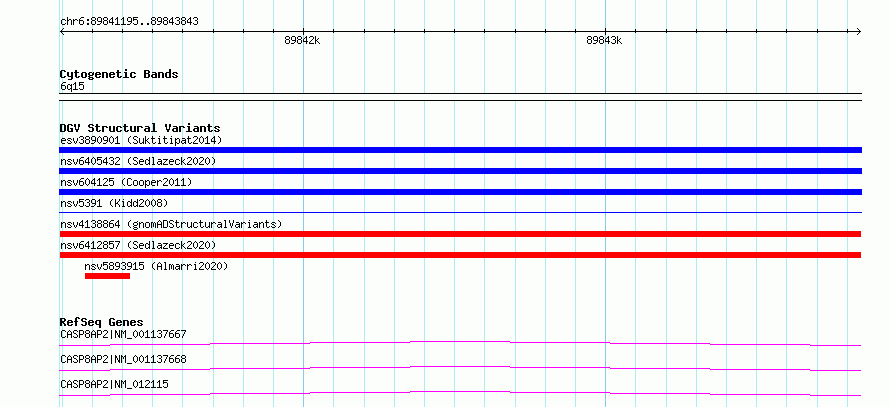Viewport: 890px width, 407px height.
Task: Open variant nsv5893915 (Almarri2020) label
Action: click(x=156, y=266)
